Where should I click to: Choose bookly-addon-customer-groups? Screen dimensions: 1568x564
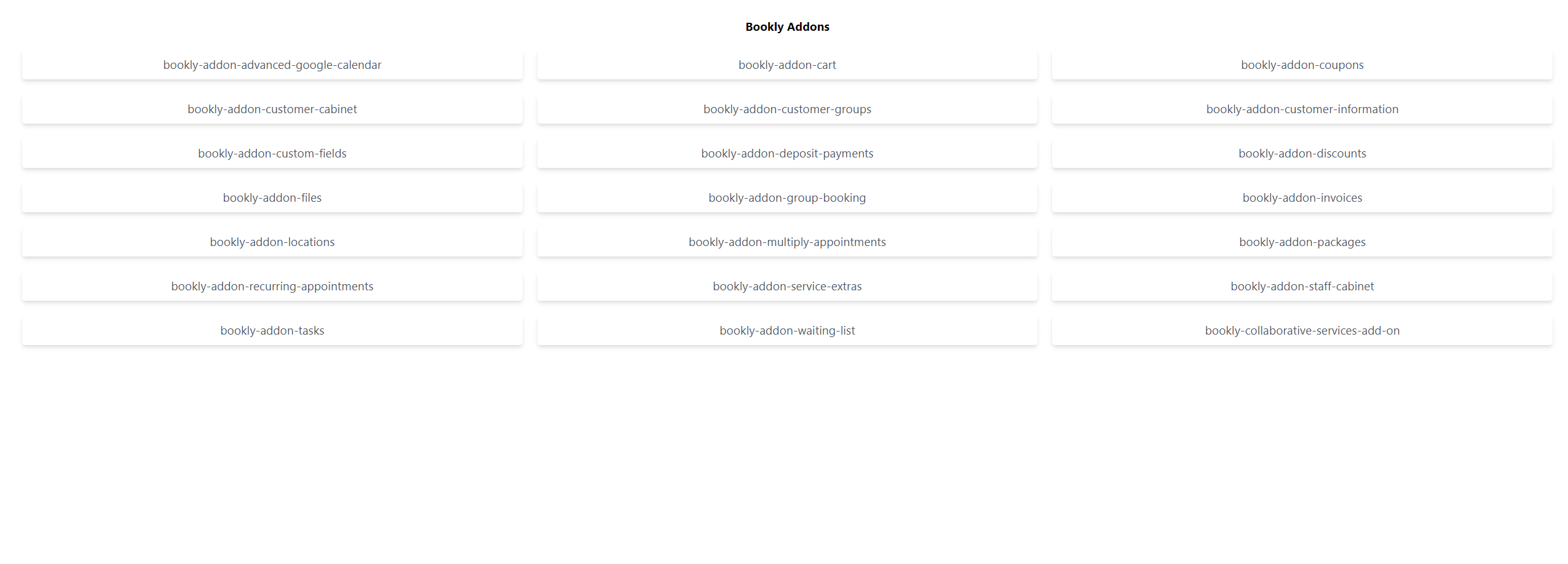click(x=787, y=109)
